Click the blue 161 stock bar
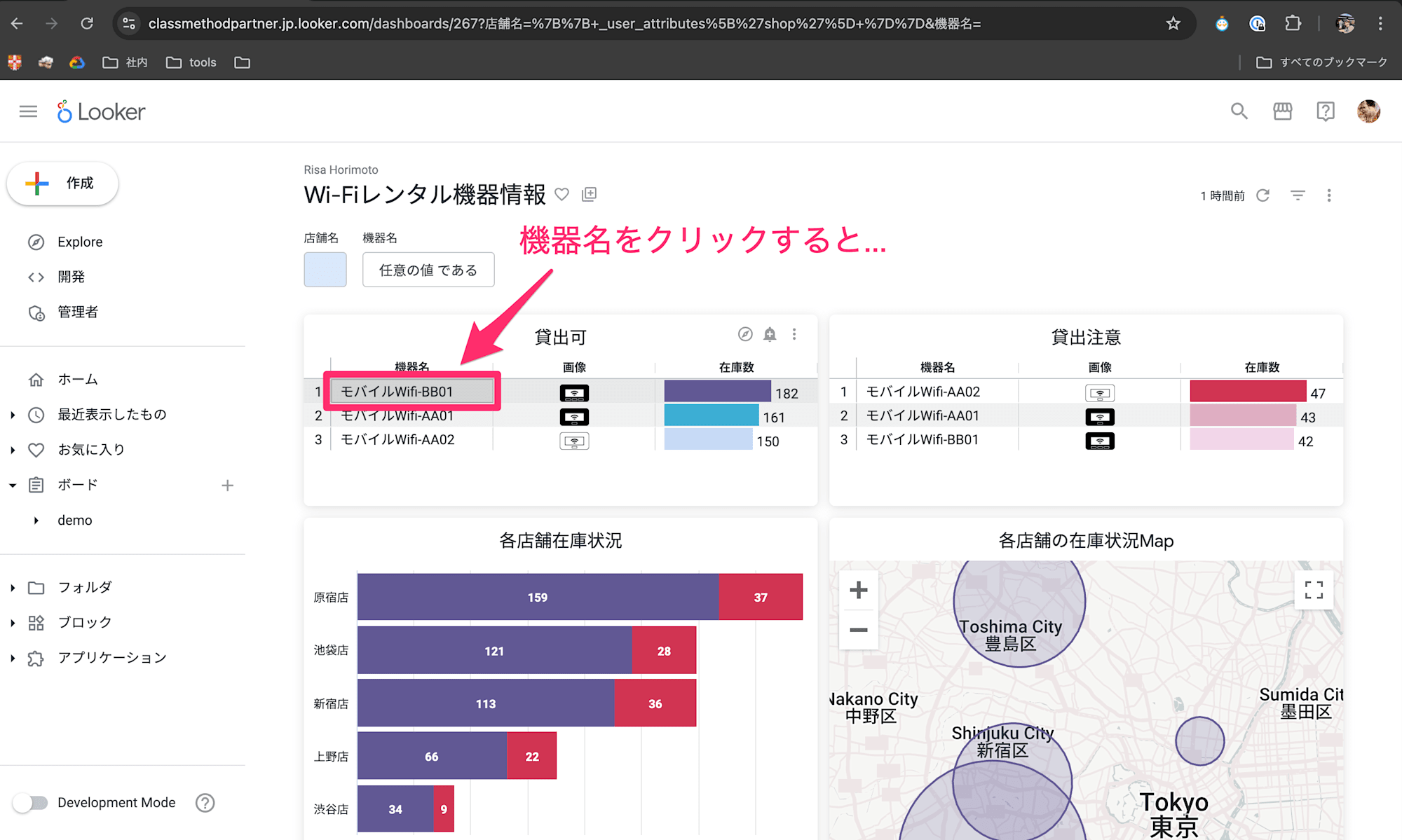Viewport: 1402px width, 840px height. tap(712, 415)
